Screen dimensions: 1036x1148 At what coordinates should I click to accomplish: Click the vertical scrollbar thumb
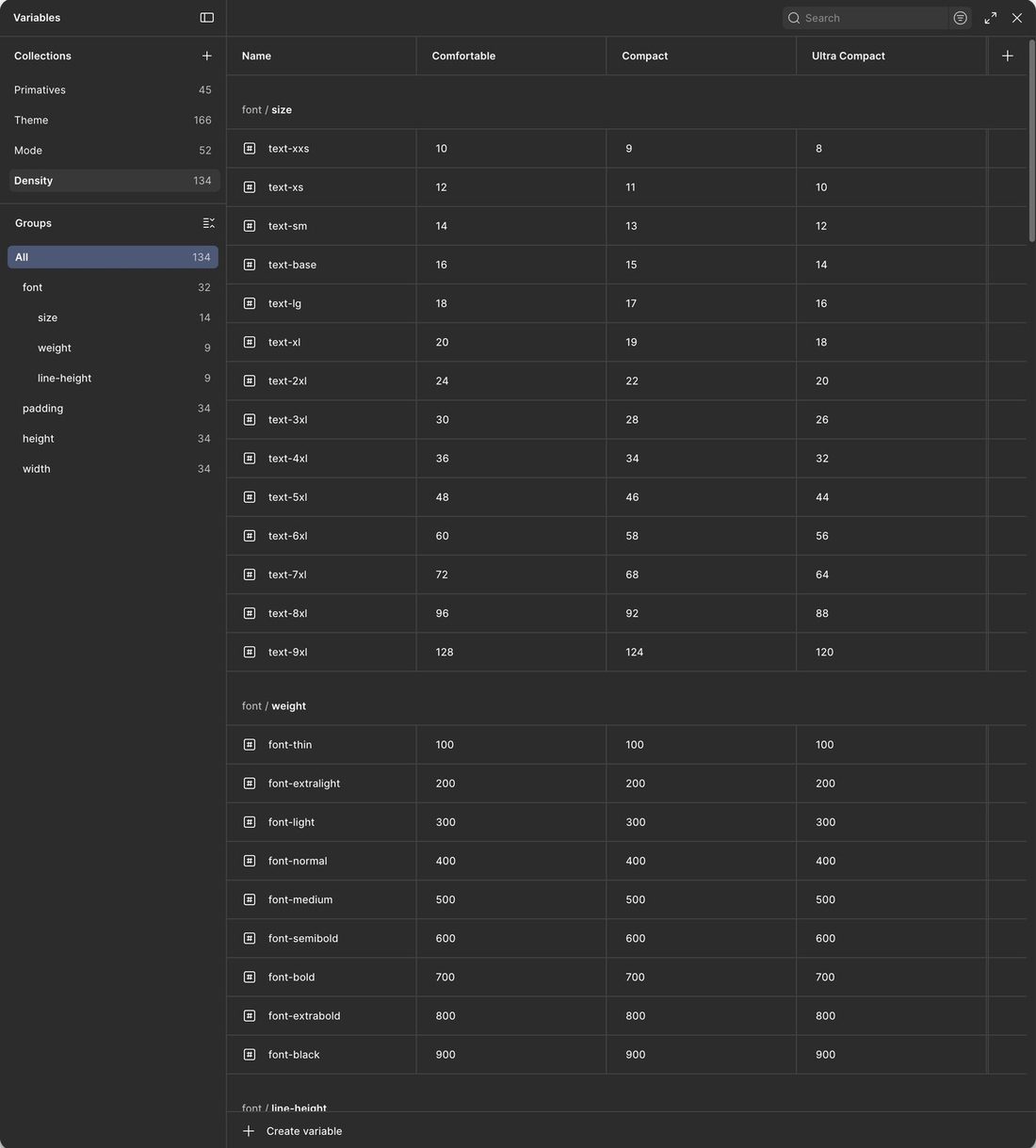[x=1031, y=140]
